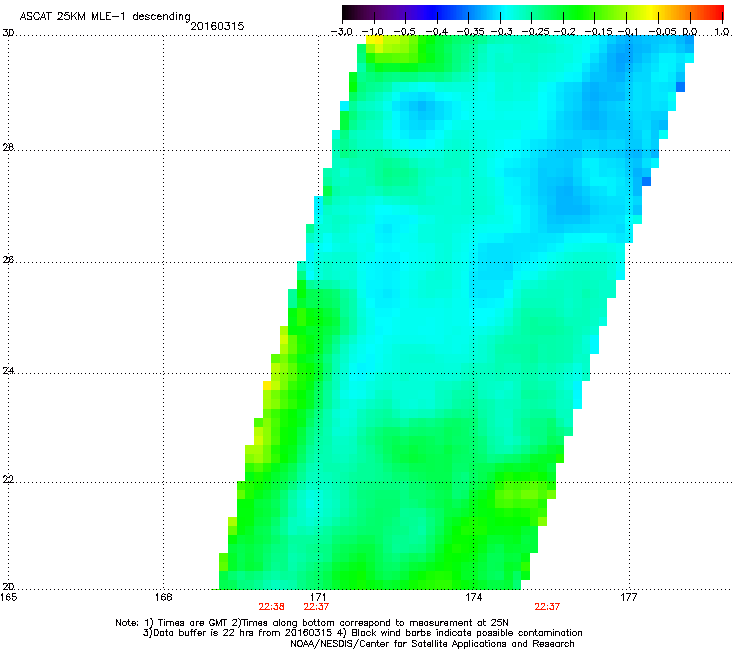The image size is (740, 650).
Task: Pick the yellow segment of the color bar
Action: 651,12
